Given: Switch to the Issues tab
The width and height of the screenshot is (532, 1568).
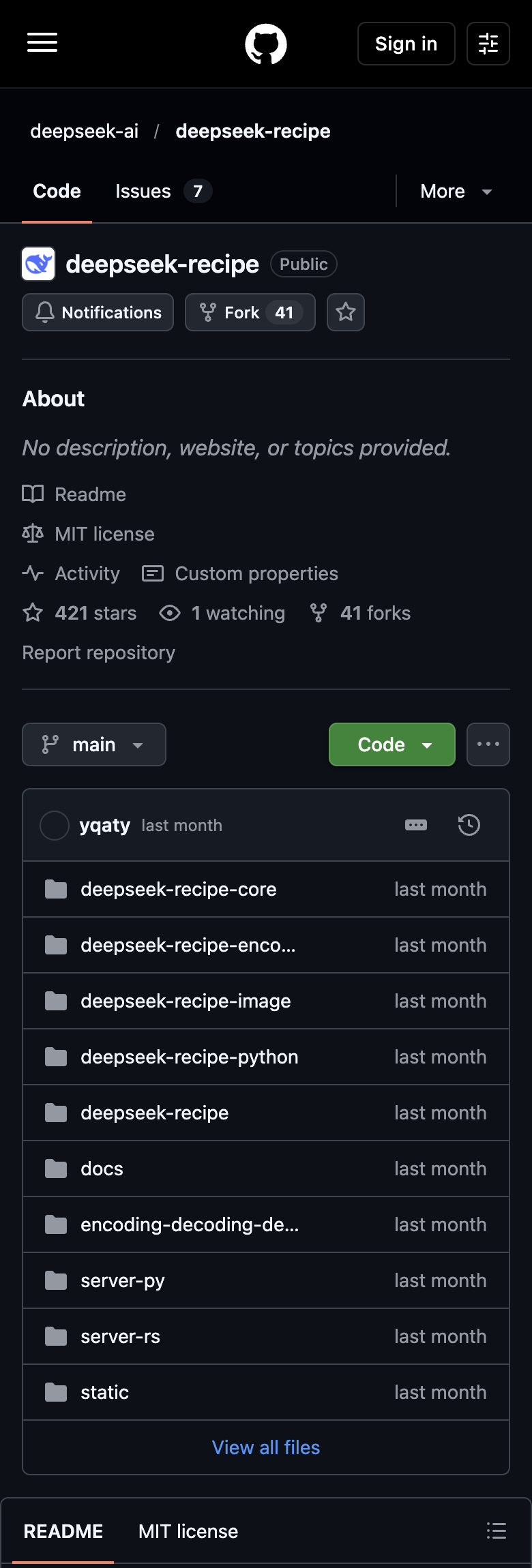Looking at the screenshot, I should [164, 191].
